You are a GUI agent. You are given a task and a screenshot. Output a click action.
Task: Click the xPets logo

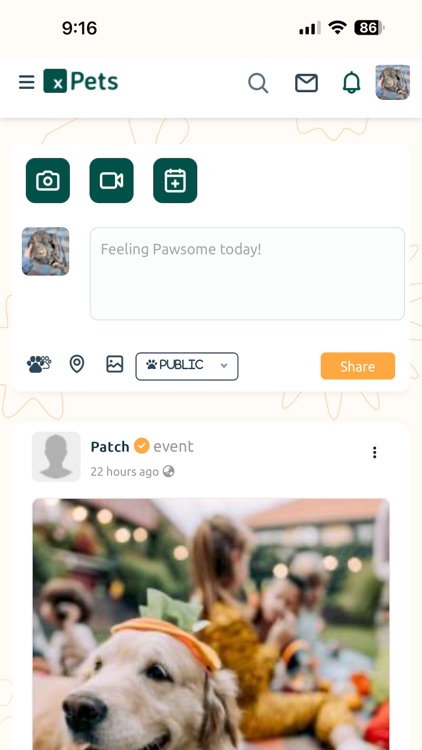point(80,81)
